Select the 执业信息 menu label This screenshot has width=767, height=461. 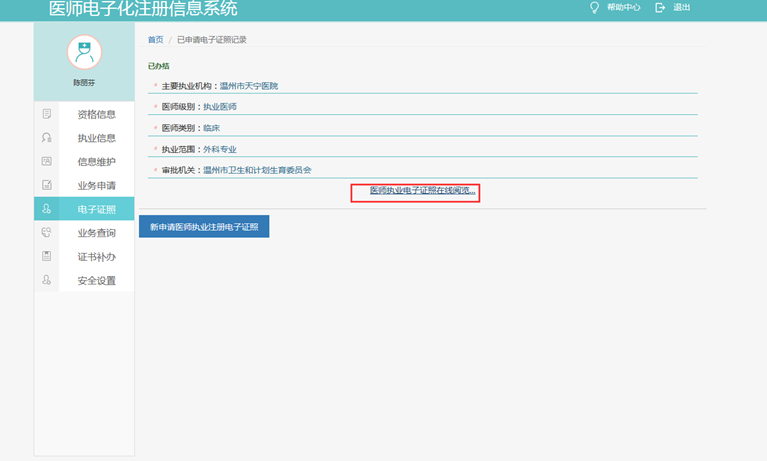(x=97, y=138)
